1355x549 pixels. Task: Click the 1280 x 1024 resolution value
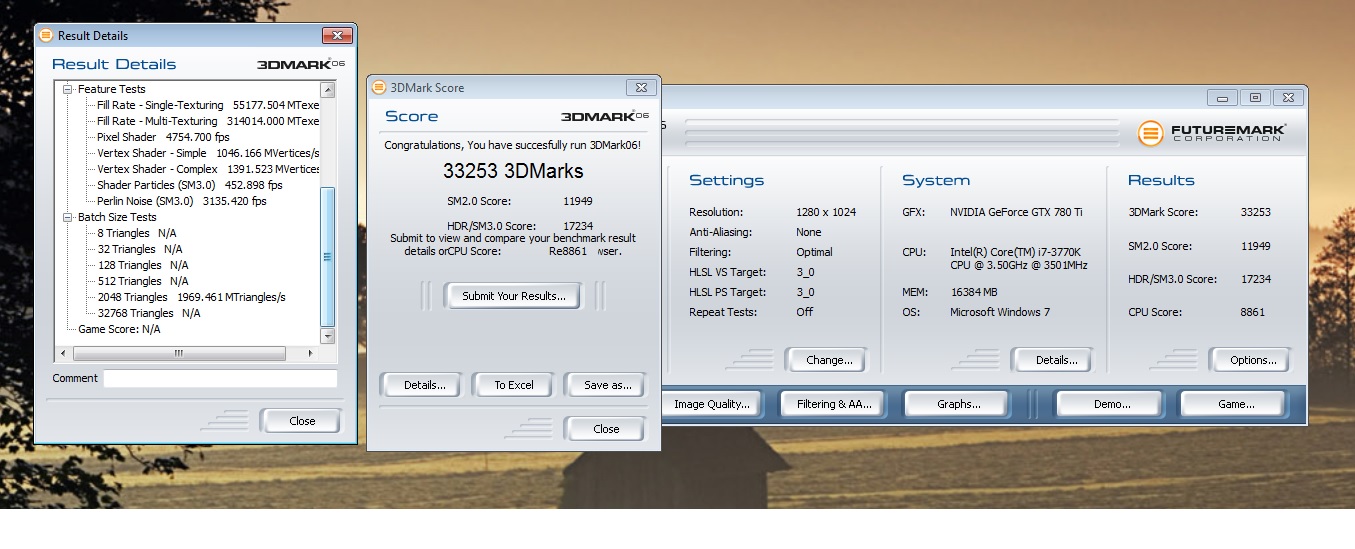pos(825,212)
